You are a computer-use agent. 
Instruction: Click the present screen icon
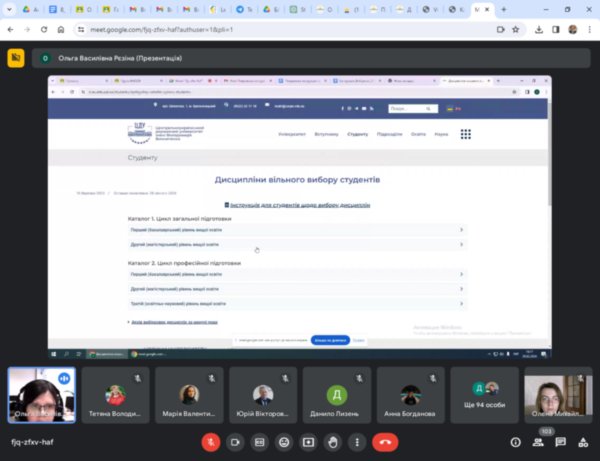(x=308, y=441)
